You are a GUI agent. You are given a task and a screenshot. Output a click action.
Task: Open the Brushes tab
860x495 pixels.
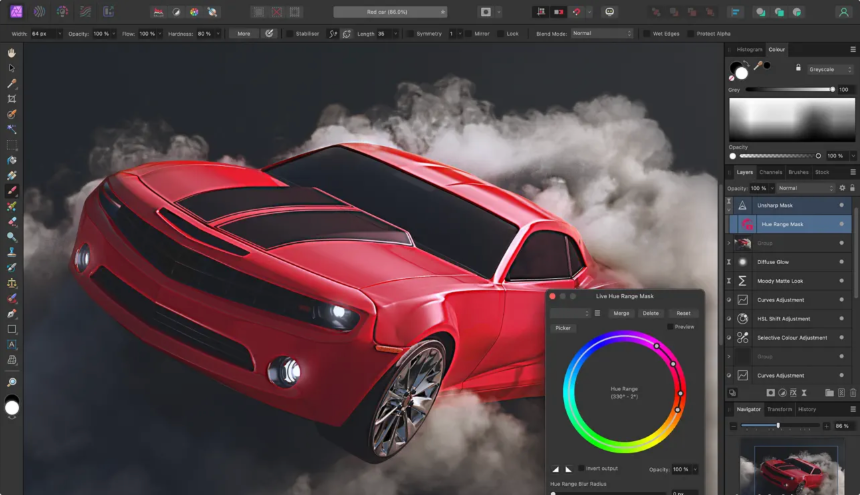[x=799, y=172]
